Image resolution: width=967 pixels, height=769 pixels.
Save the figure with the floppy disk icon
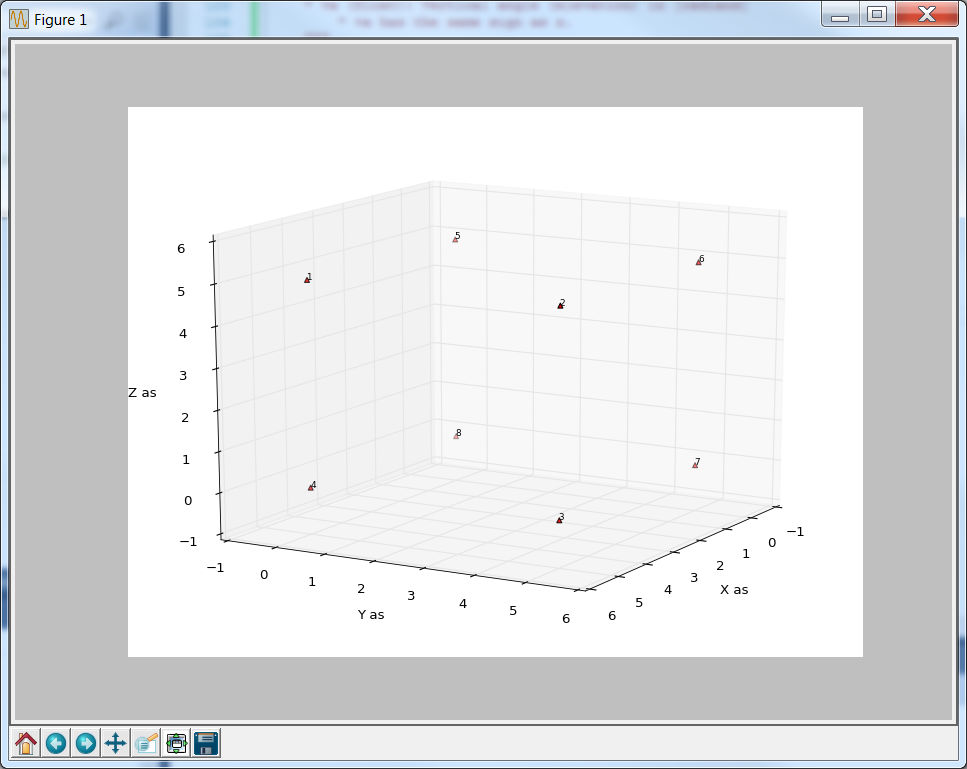click(x=206, y=743)
